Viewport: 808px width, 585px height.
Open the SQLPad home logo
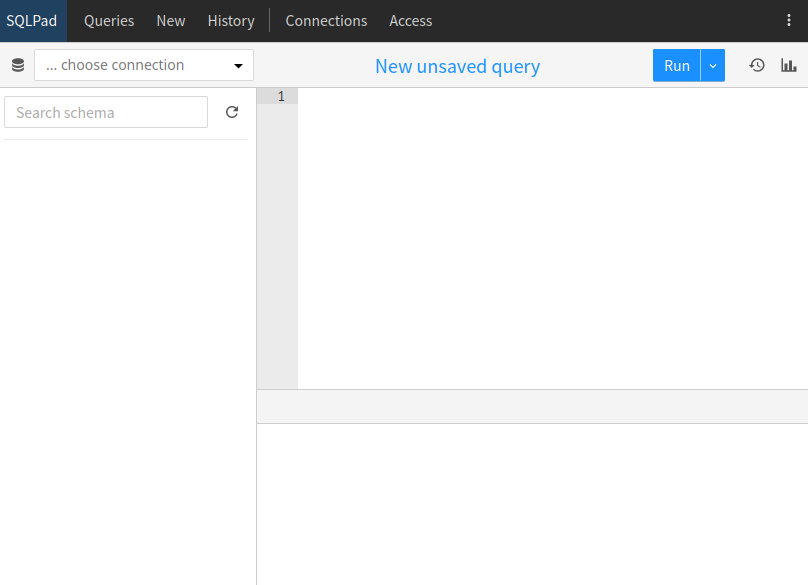tap(32, 21)
